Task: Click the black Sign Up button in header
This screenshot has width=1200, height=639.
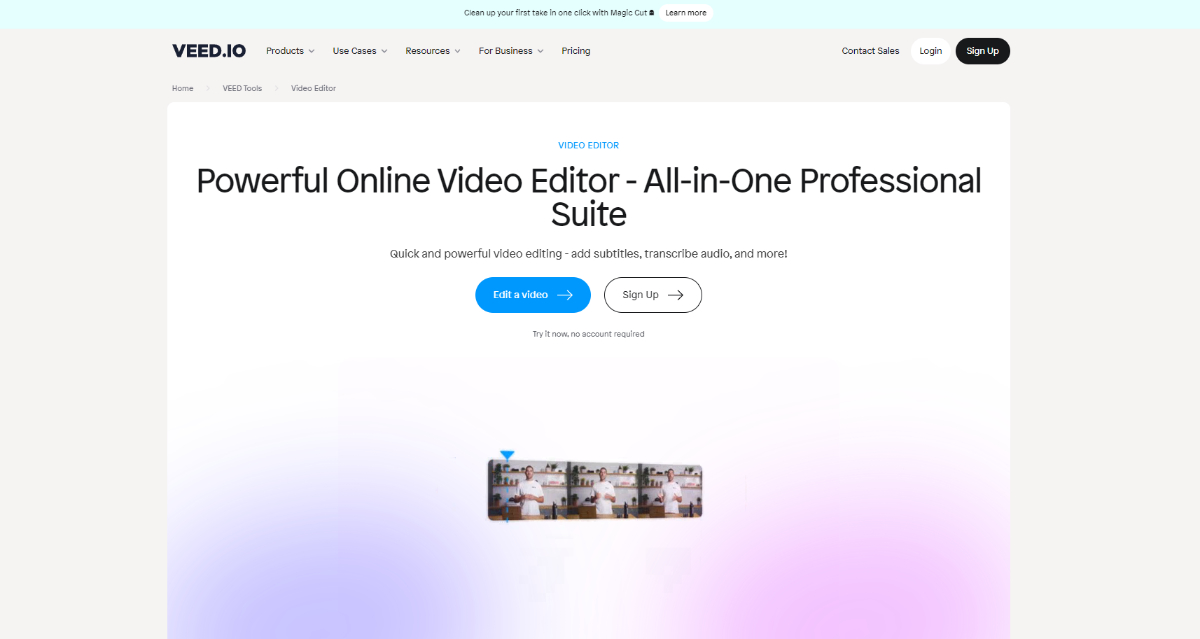Action: click(x=983, y=51)
